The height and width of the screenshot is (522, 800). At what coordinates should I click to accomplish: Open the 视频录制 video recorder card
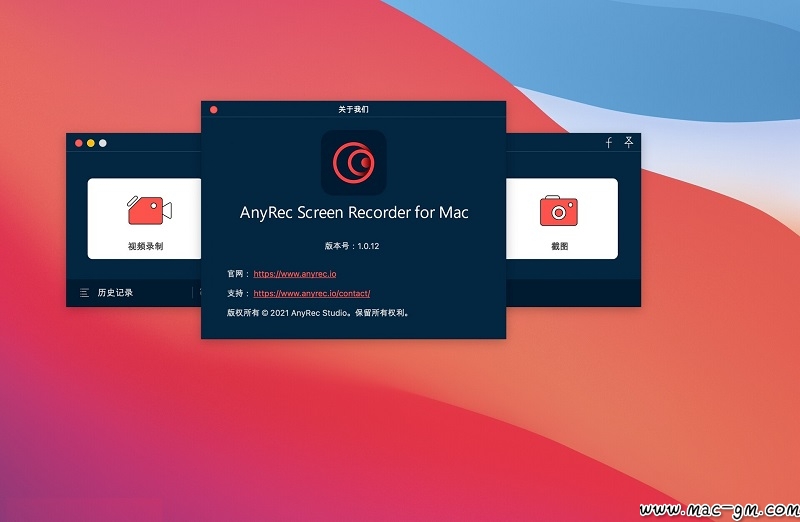point(144,218)
